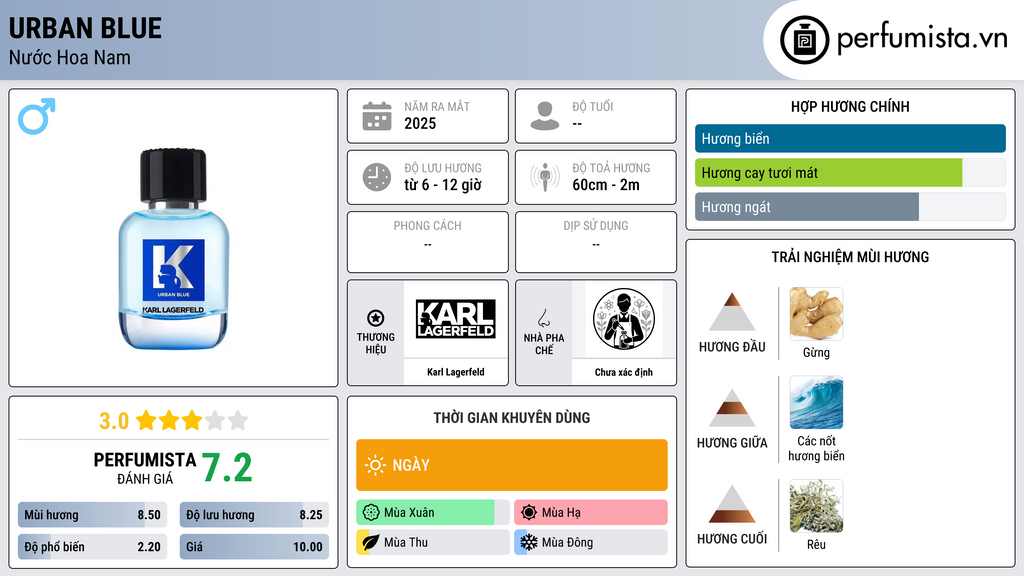Open the ocean wave note image
Screen dimensions: 1024x576
tap(816, 402)
